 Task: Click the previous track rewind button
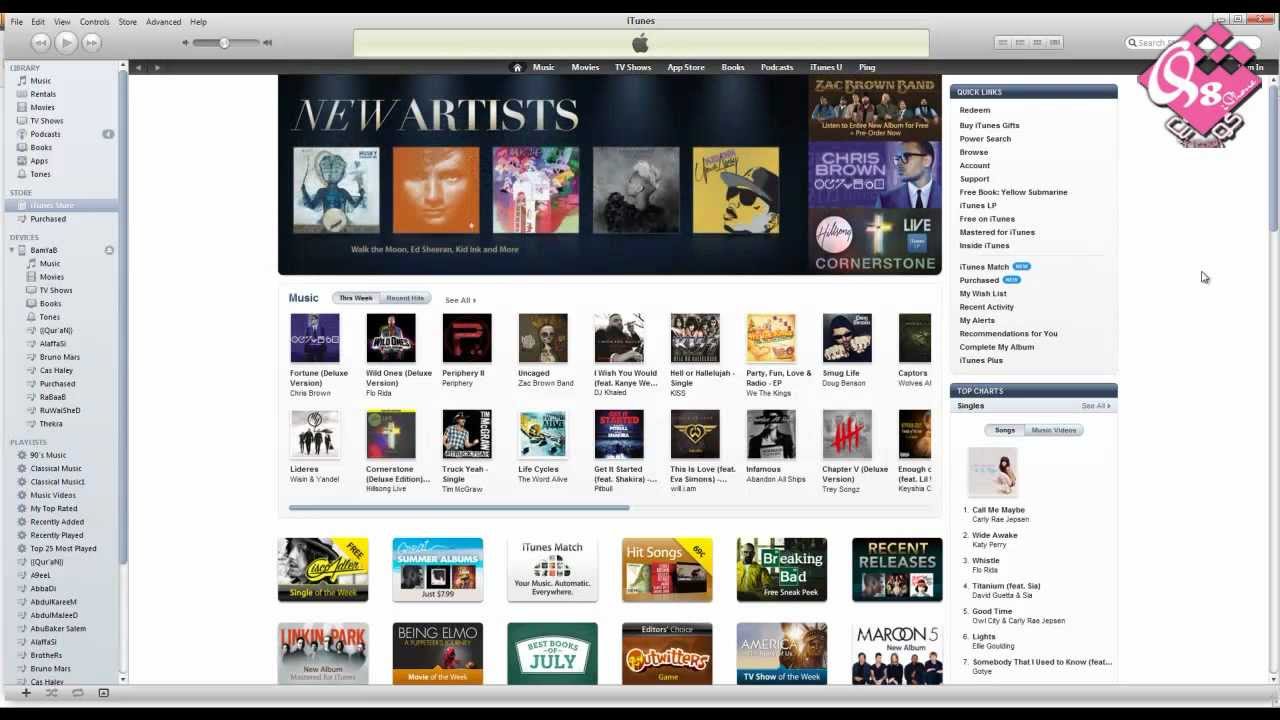[x=41, y=42]
